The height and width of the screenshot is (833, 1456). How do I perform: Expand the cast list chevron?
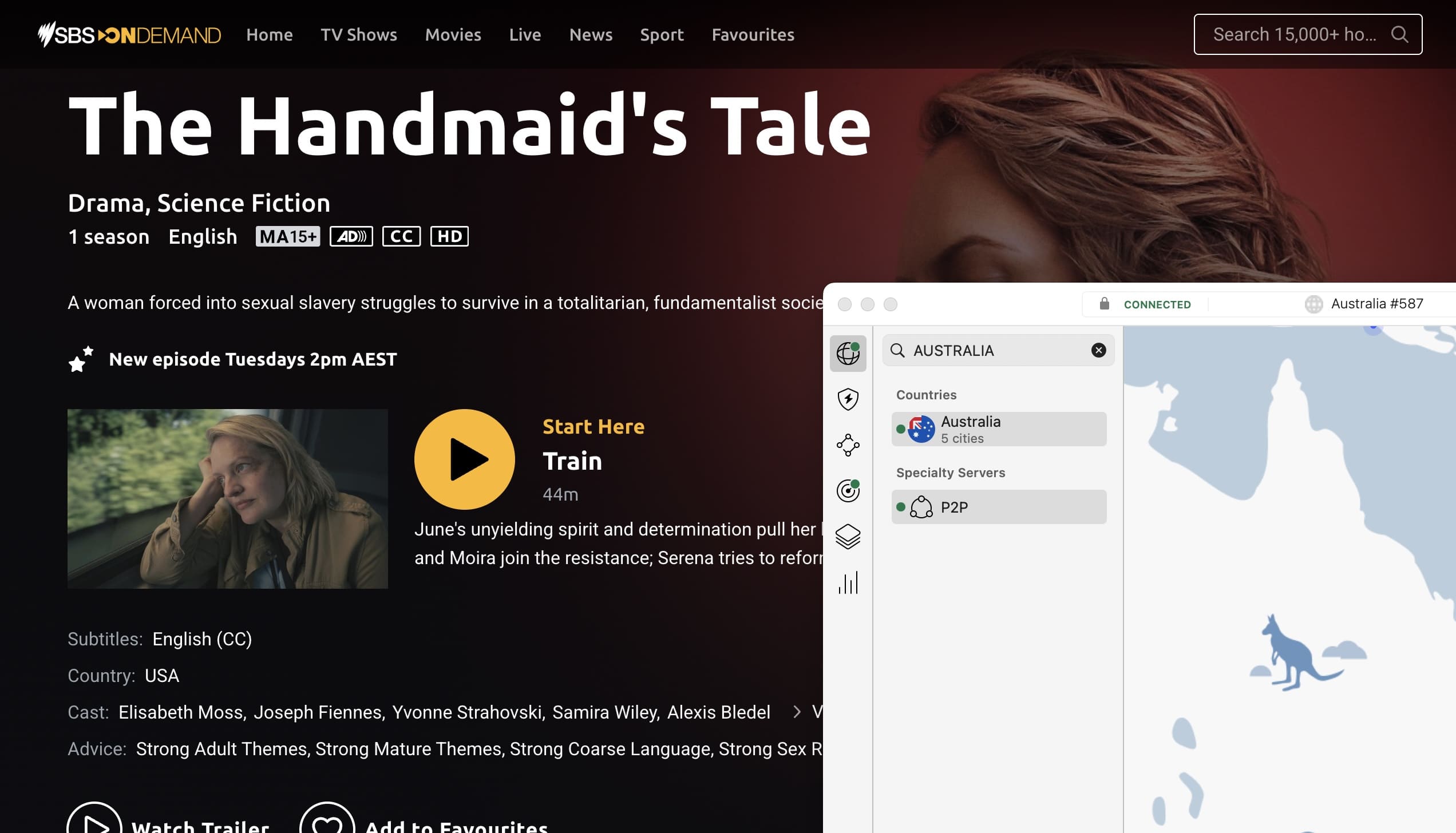796,712
